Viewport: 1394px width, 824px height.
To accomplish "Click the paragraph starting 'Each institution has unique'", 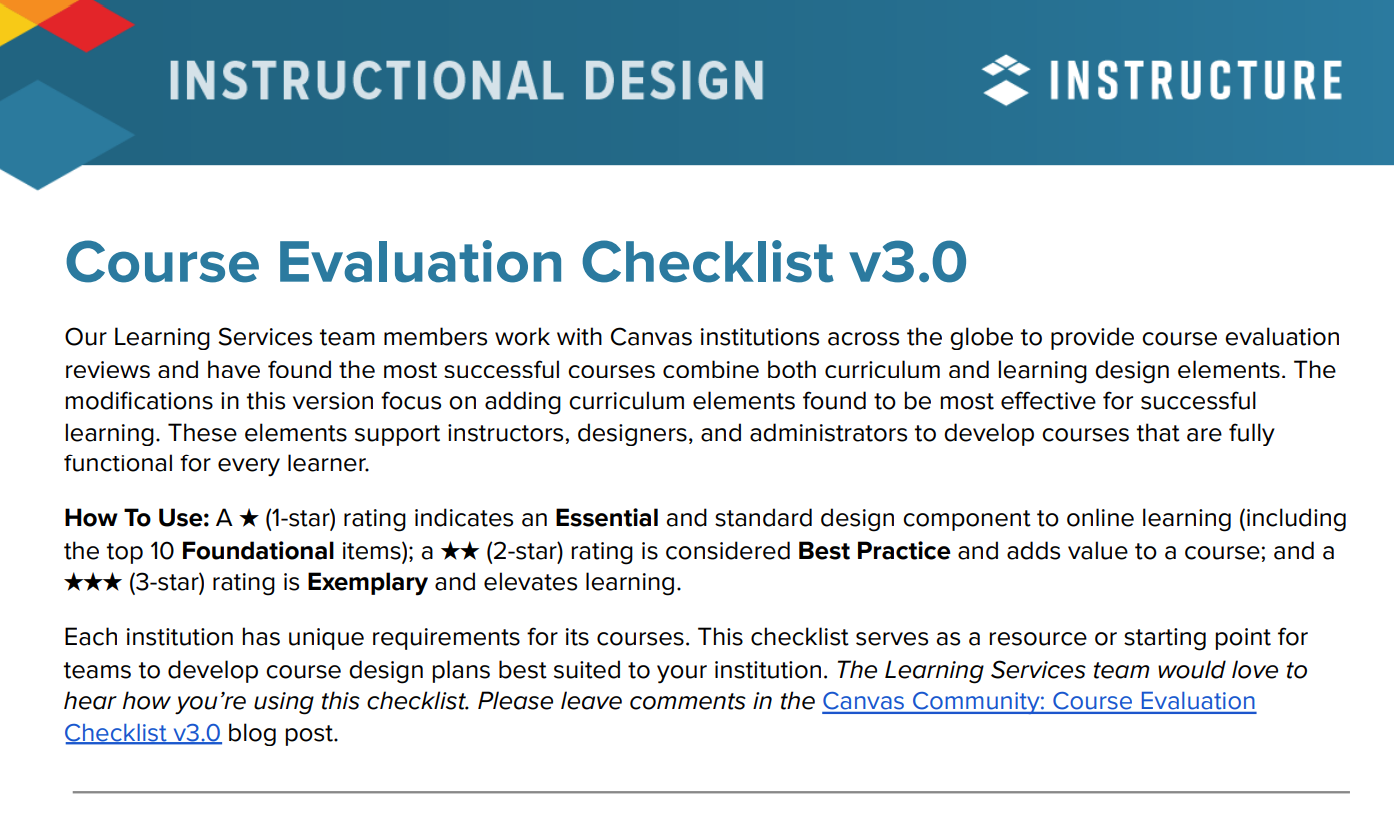I will pyautogui.click(x=686, y=685).
